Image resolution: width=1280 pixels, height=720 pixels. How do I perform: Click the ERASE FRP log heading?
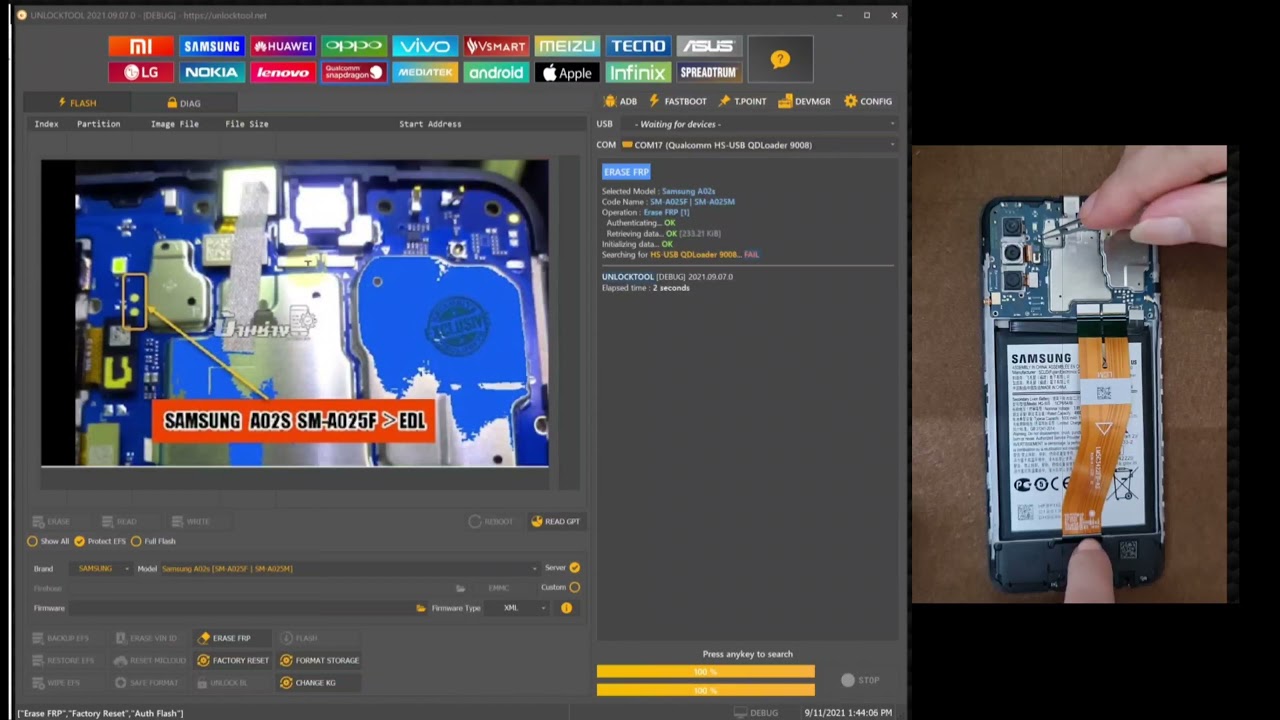(626, 172)
